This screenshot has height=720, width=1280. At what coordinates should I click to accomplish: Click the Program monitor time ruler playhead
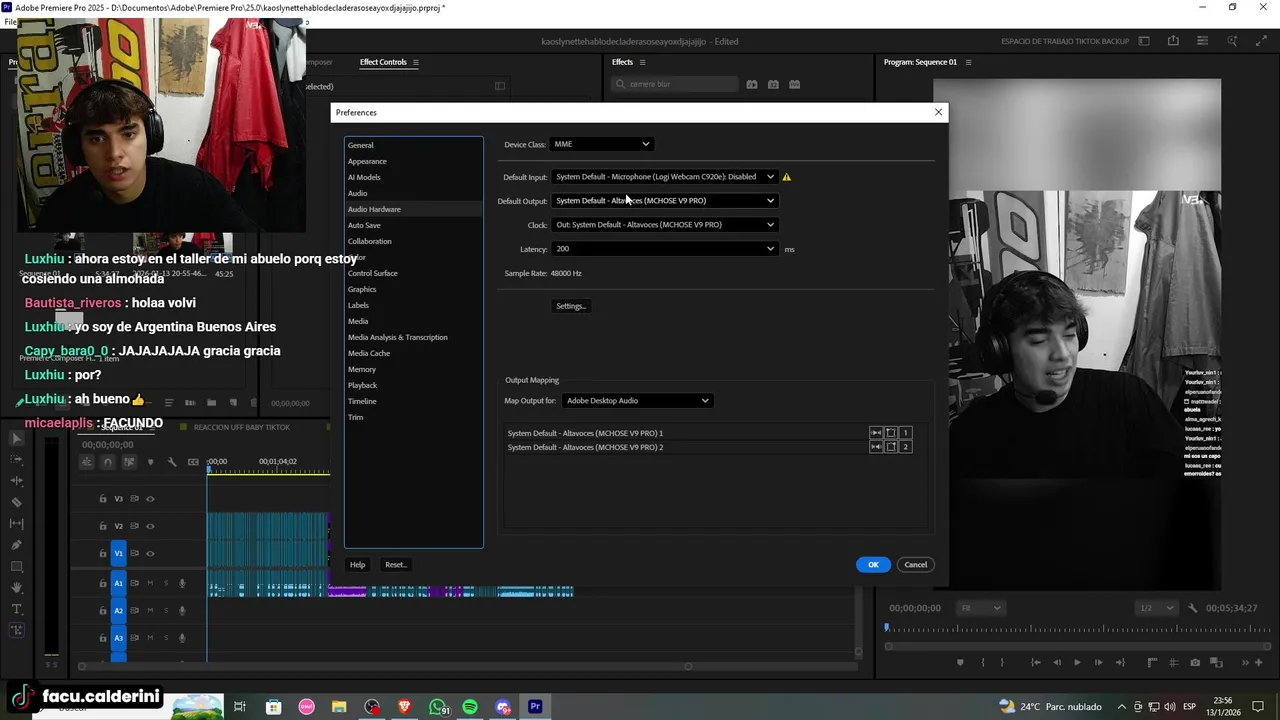[x=886, y=628]
